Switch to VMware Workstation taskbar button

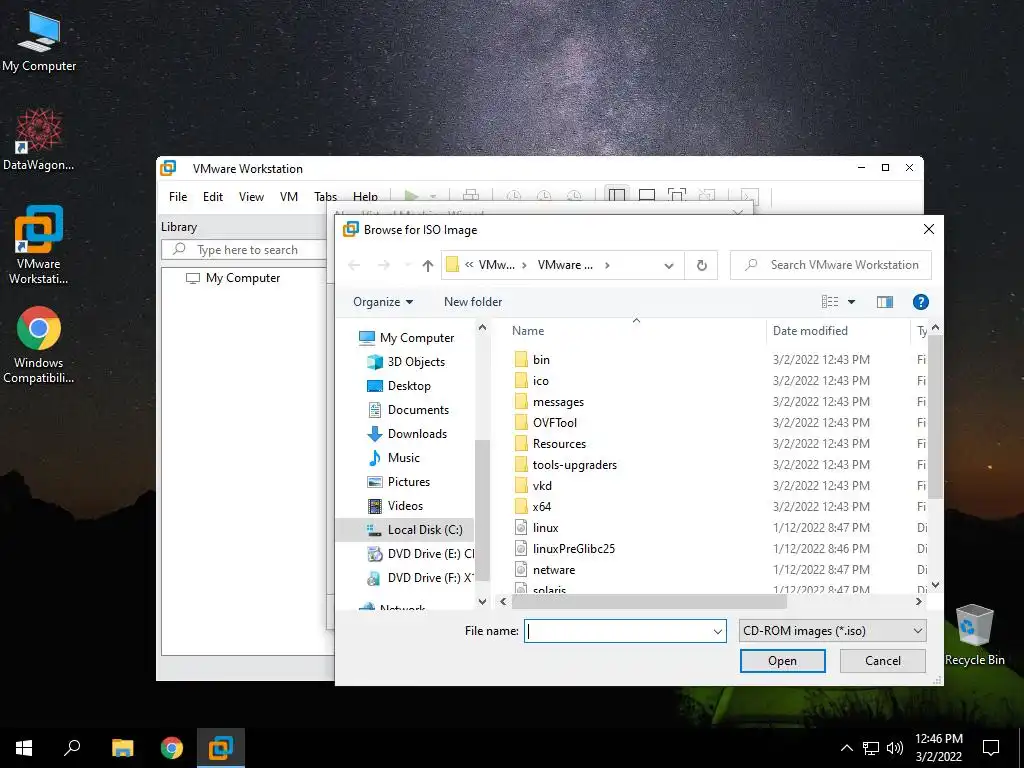221,748
